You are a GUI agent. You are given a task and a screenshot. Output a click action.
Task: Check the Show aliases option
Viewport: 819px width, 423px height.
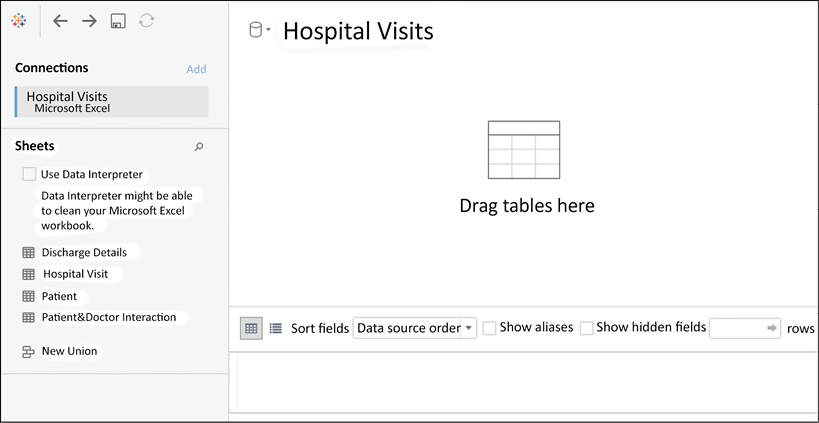[489, 328]
